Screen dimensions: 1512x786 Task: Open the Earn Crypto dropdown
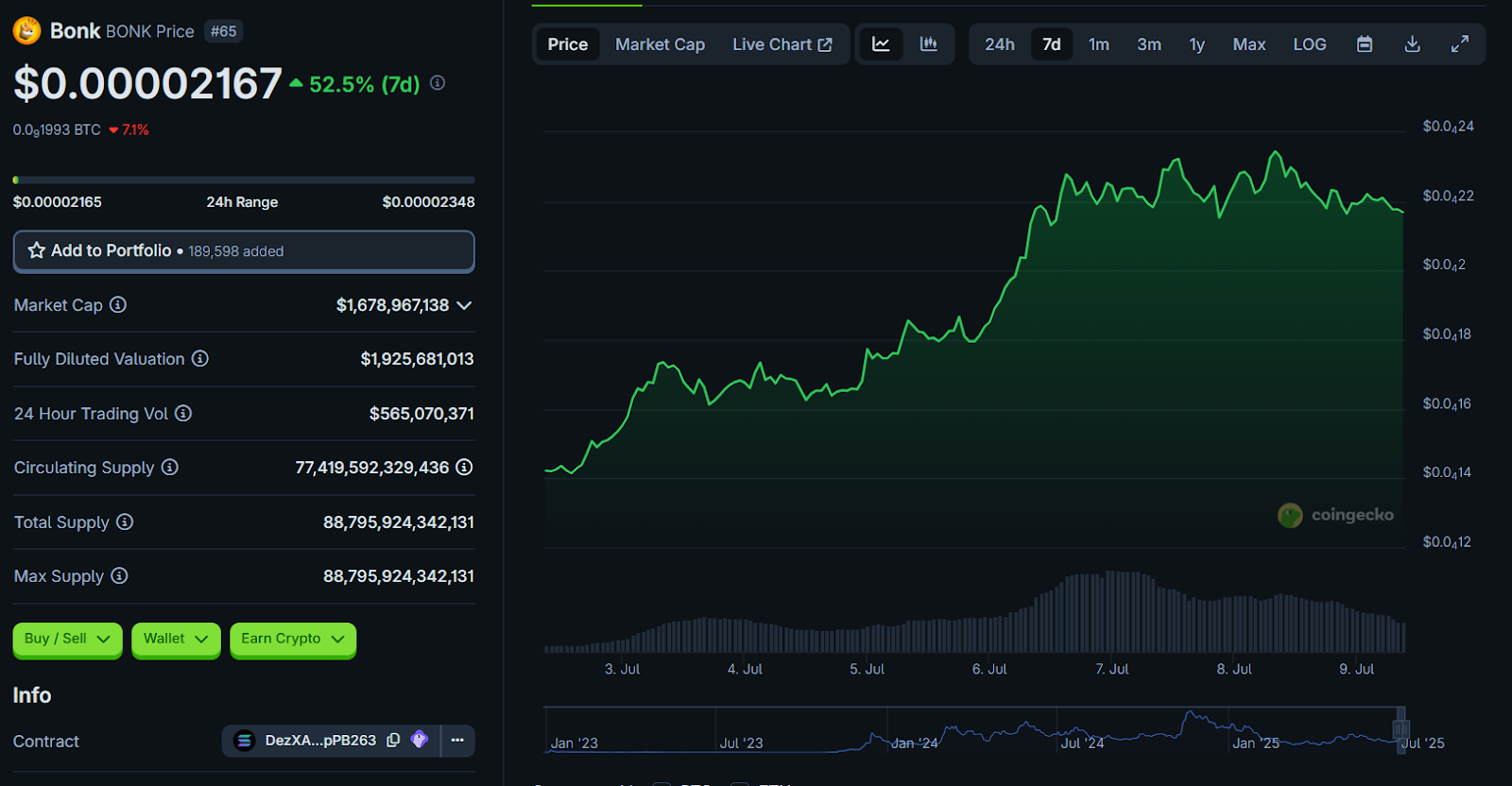[x=293, y=639]
